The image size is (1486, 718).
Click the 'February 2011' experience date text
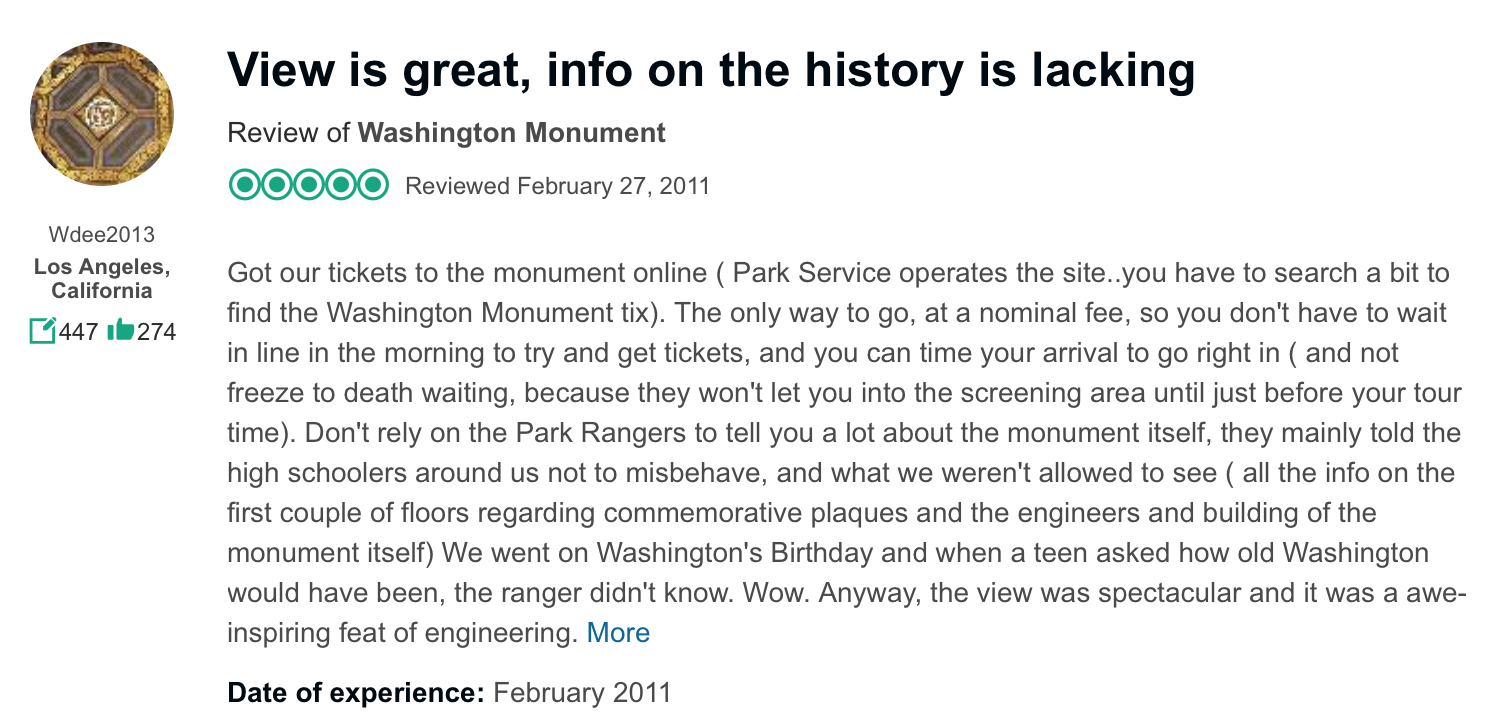point(582,693)
